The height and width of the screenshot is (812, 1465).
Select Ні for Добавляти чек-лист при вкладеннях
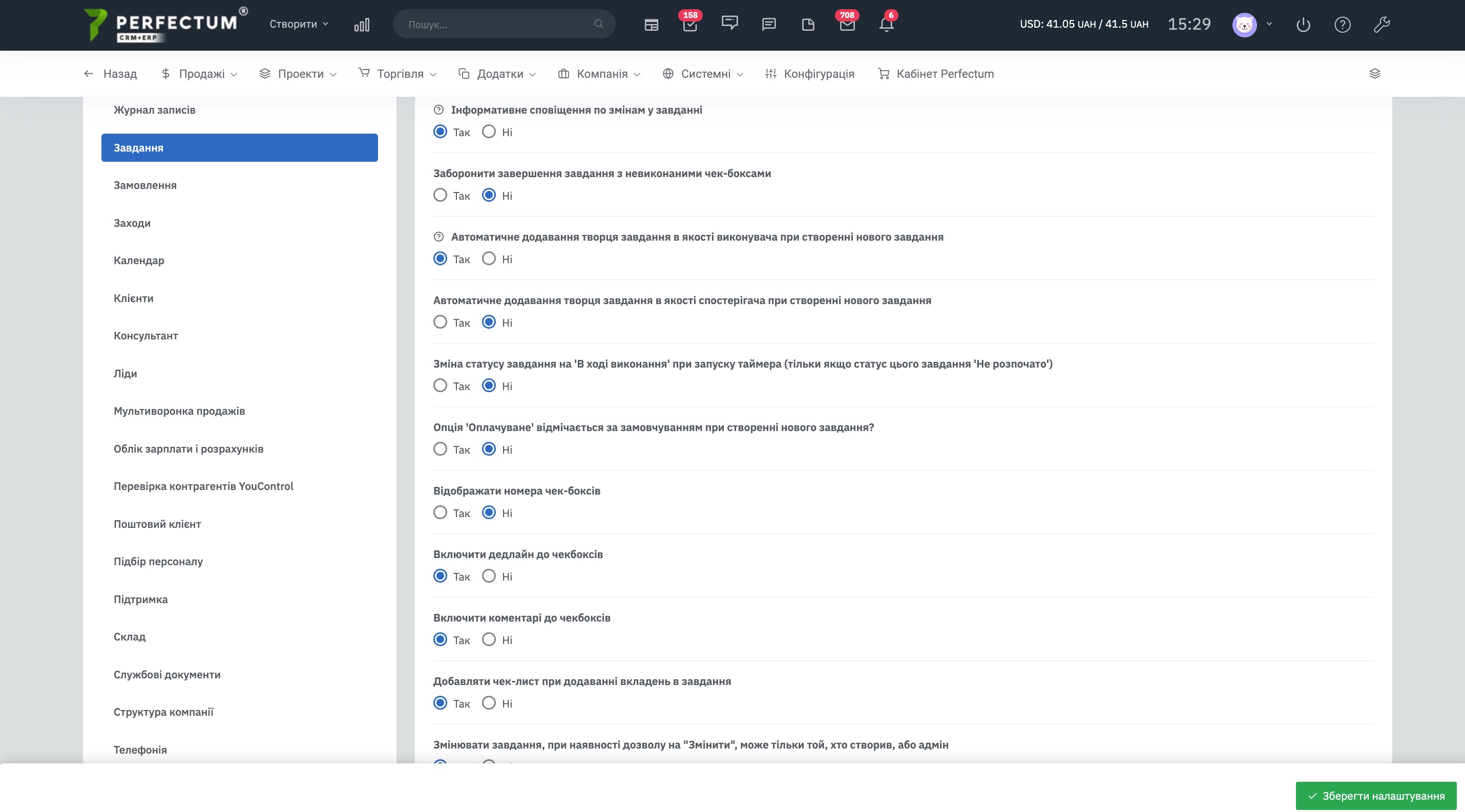click(489, 703)
